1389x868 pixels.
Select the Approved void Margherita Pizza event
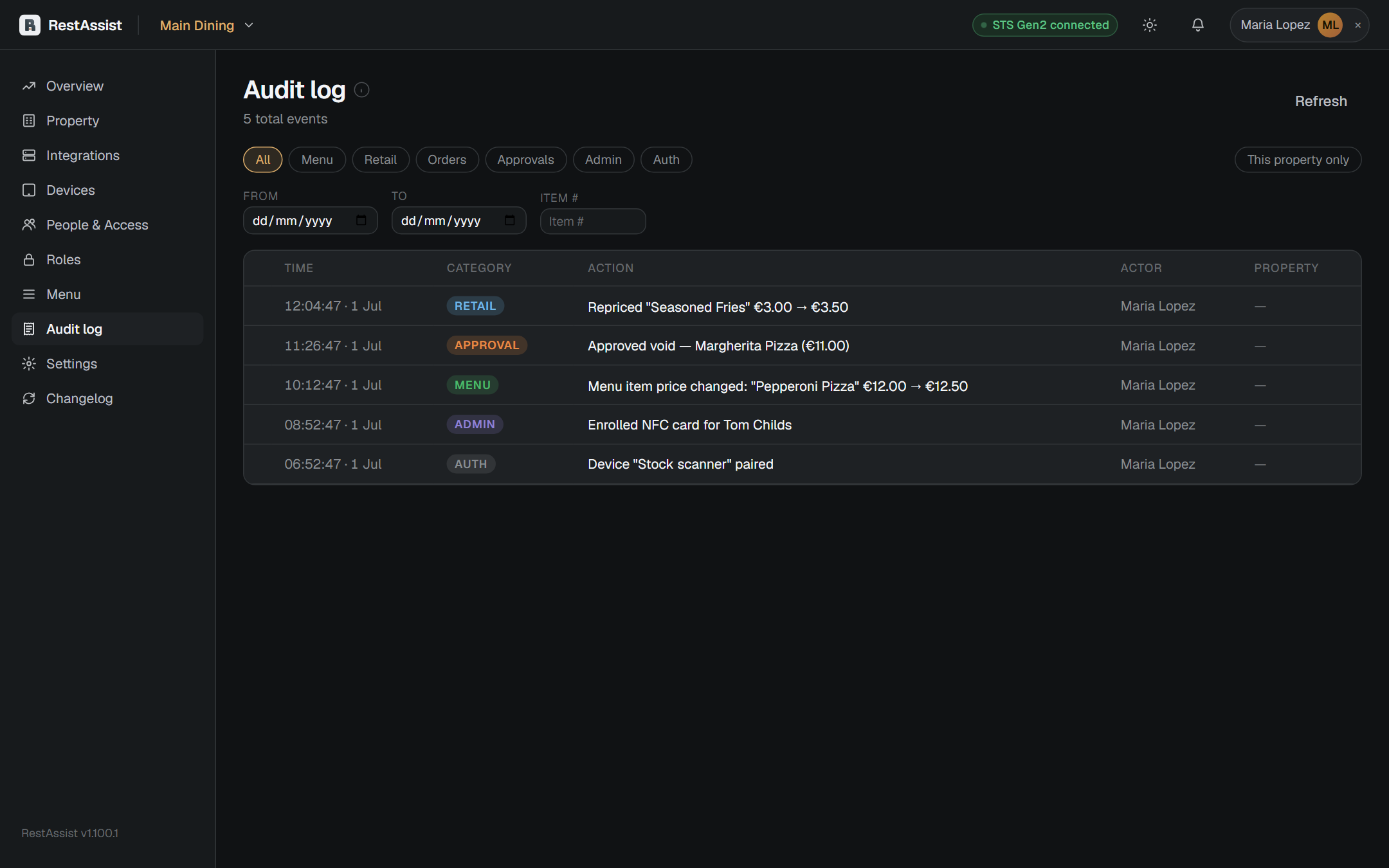coord(802,346)
